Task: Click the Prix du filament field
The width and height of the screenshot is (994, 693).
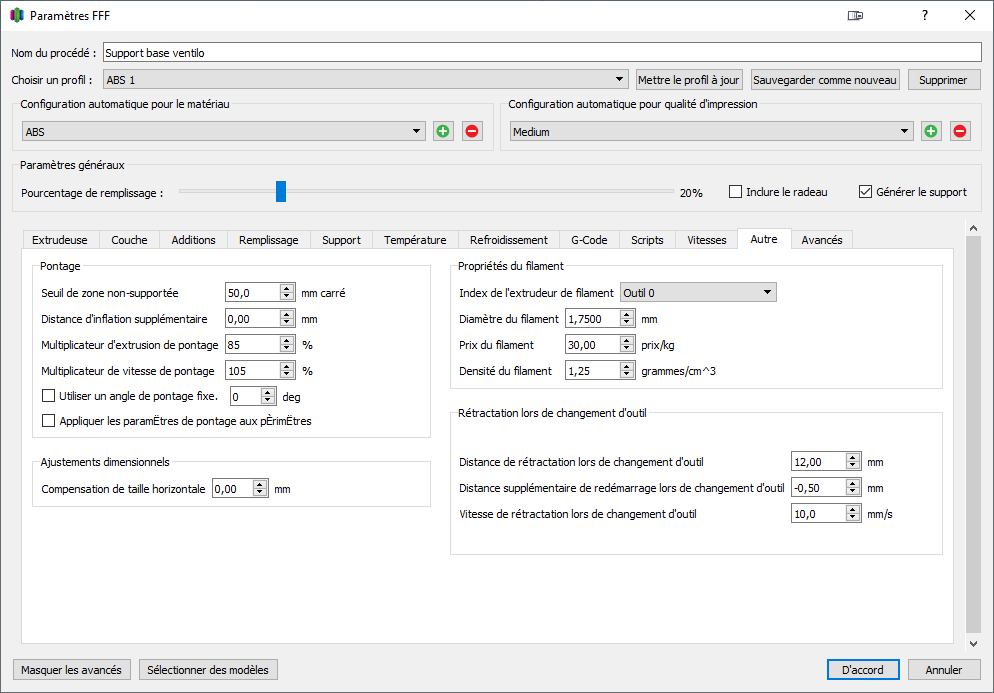Action: (x=593, y=344)
